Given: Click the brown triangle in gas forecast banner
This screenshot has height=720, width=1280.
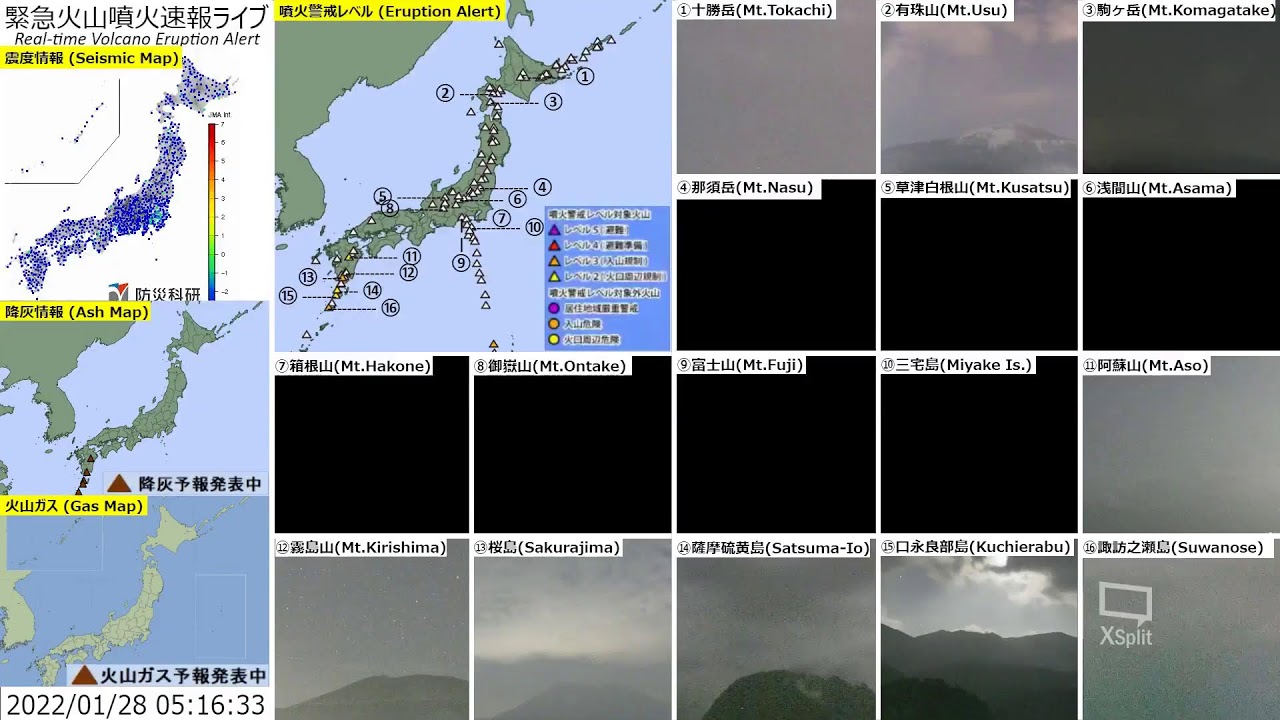Looking at the screenshot, I should point(84,675).
